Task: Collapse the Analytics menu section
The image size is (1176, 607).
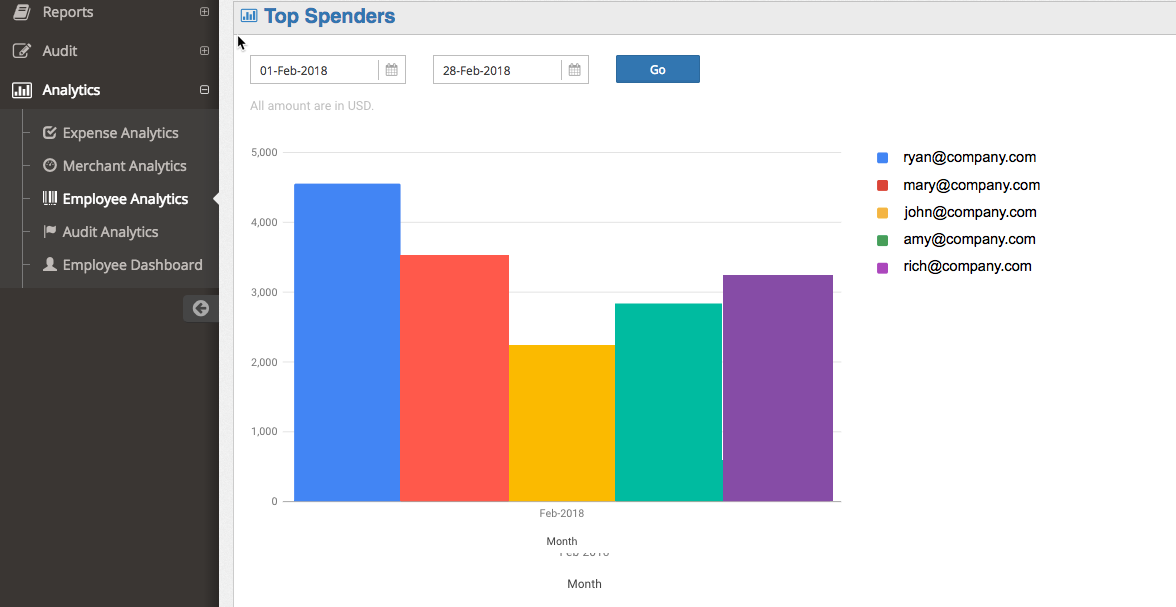Action: [x=204, y=90]
